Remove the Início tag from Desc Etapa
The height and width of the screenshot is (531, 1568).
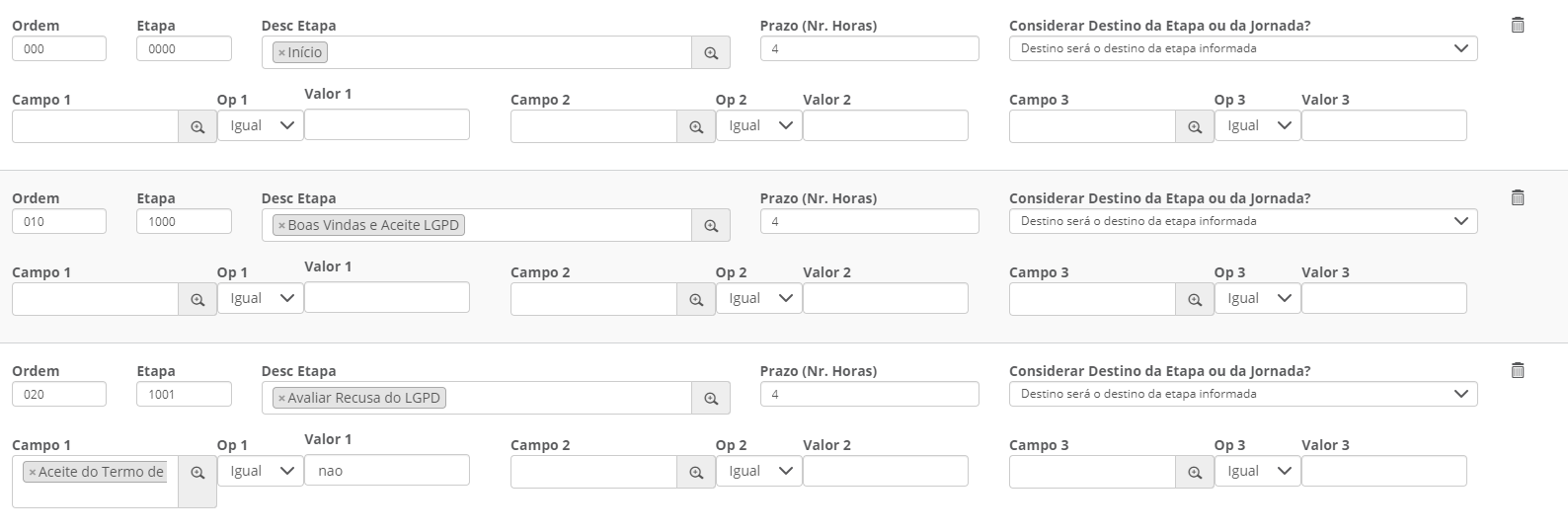(x=281, y=53)
